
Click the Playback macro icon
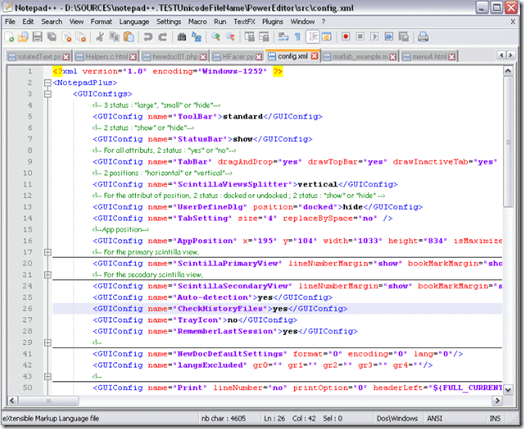coord(374,36)
